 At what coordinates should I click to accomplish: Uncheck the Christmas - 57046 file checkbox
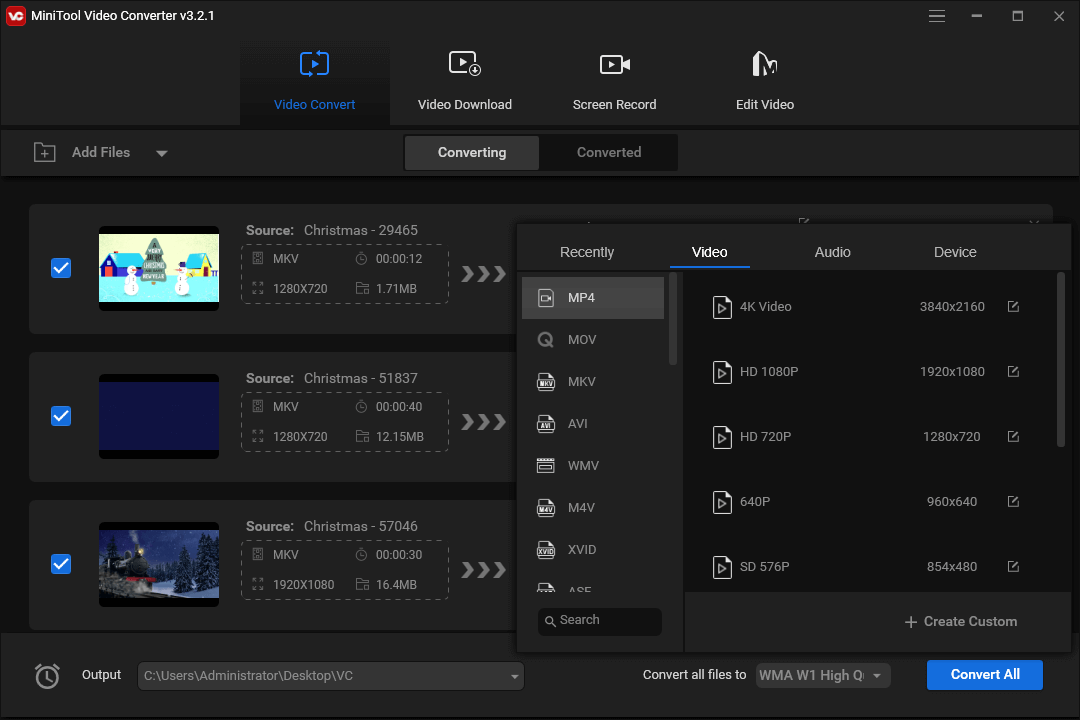(61, 564)
